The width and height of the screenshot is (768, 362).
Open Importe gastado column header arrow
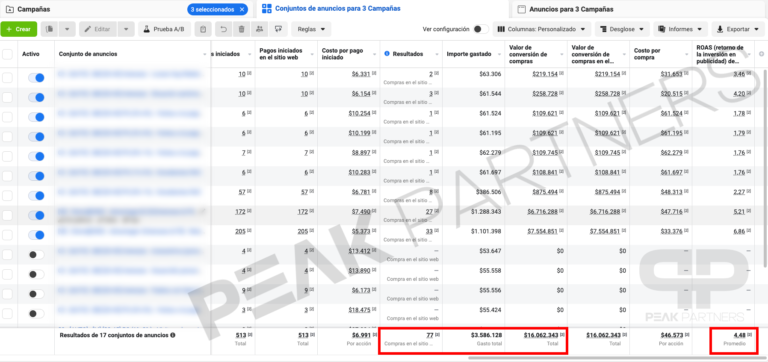pos(500,54)
